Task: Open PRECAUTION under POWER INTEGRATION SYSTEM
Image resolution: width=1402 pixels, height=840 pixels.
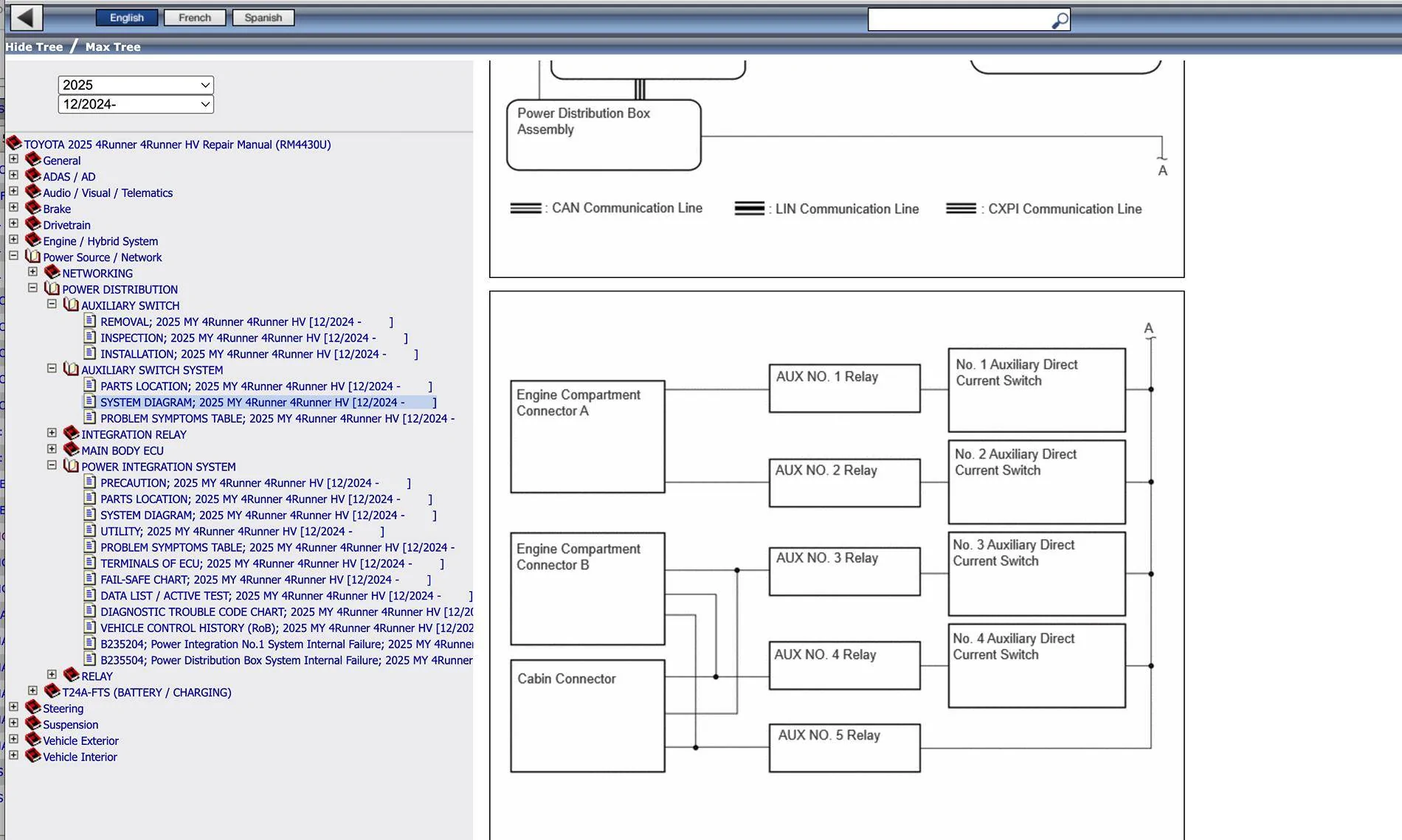Action: [255, 483]
